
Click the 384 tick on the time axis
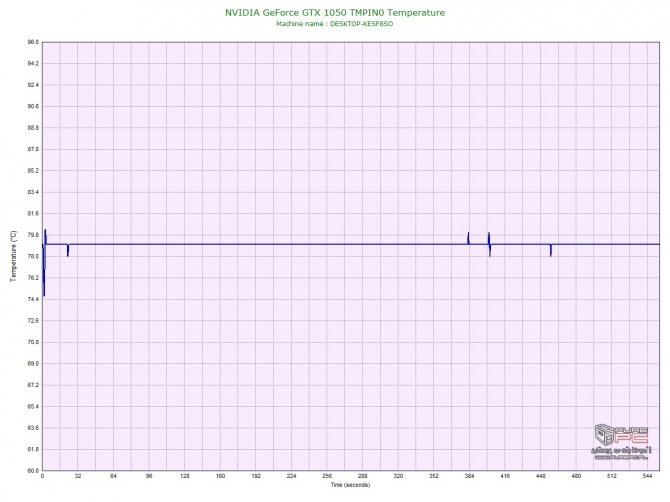click(x=469, y=476)
